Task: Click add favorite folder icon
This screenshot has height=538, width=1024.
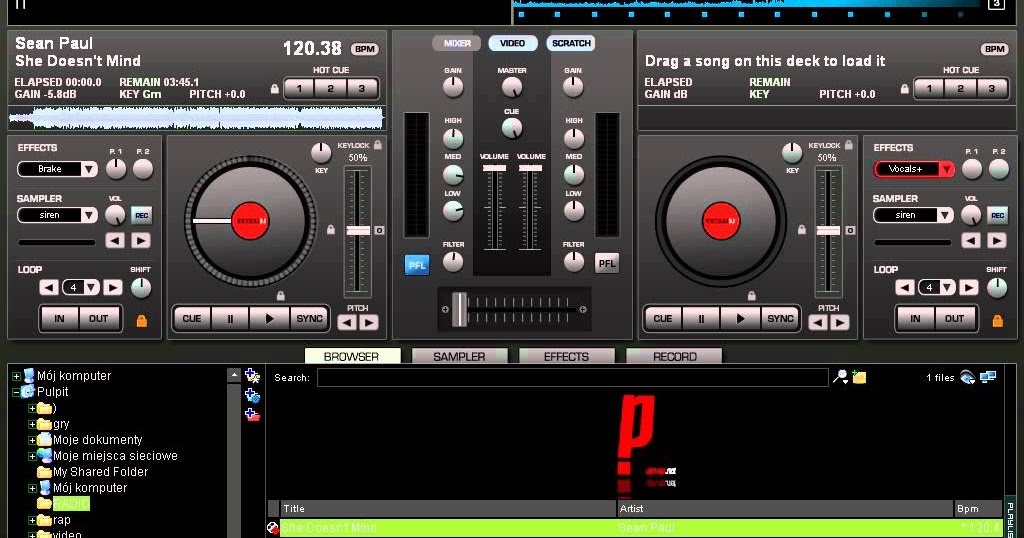Action: [252, 376]
